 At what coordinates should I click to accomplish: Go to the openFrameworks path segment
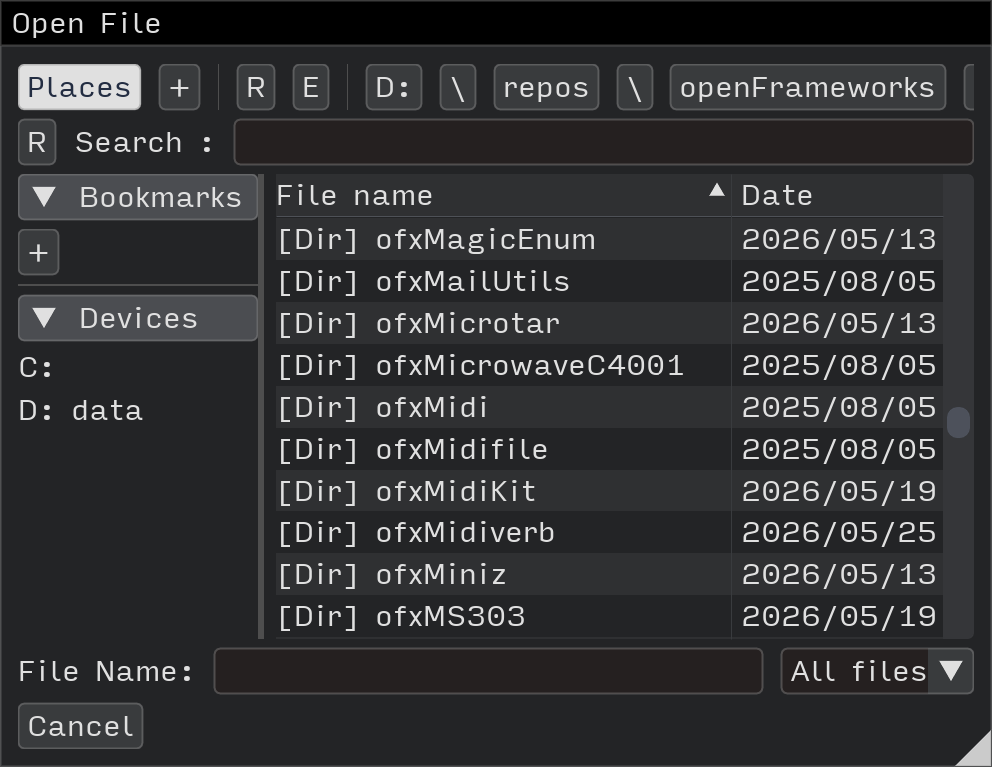pos(807,87)
